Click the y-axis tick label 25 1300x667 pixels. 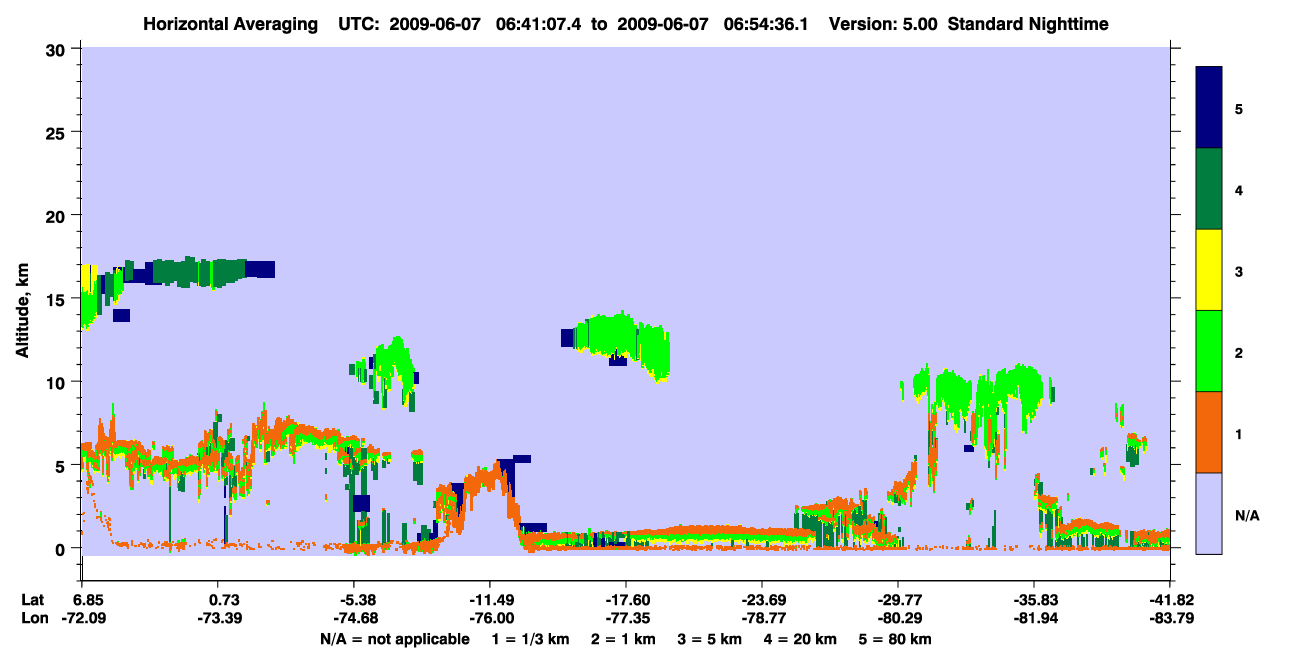[58, 133]
